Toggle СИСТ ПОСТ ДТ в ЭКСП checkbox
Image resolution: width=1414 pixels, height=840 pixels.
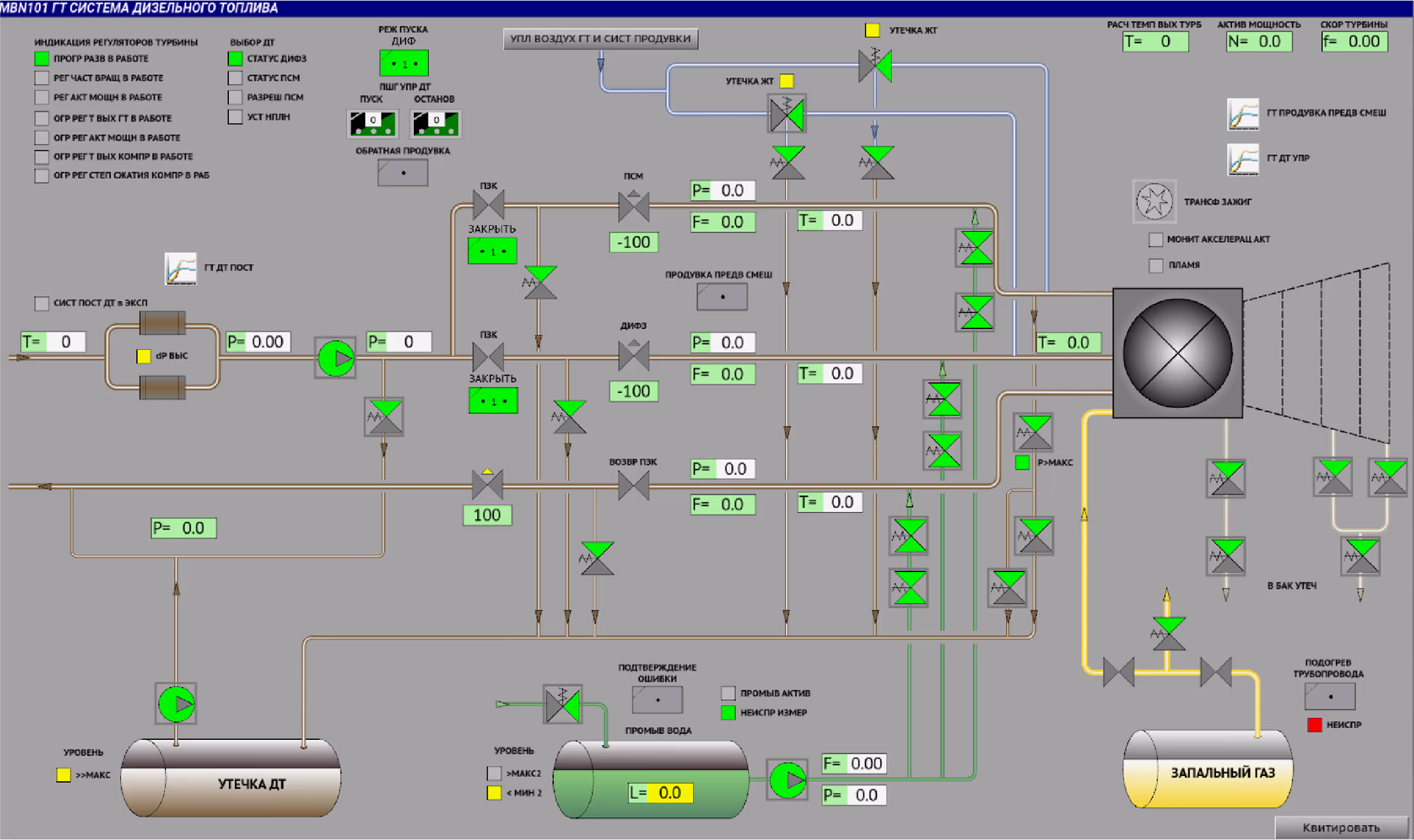(42, 303)
